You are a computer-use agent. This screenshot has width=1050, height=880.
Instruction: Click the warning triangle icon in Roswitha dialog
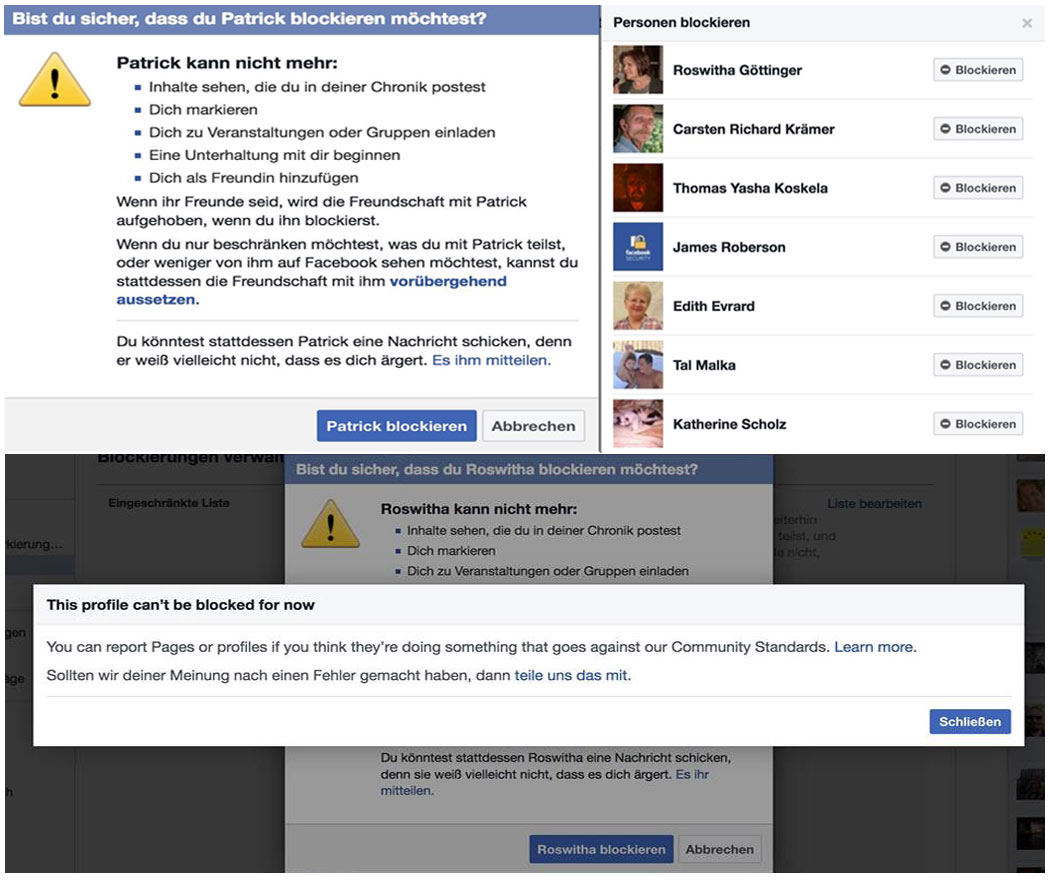tap(331, 524)
